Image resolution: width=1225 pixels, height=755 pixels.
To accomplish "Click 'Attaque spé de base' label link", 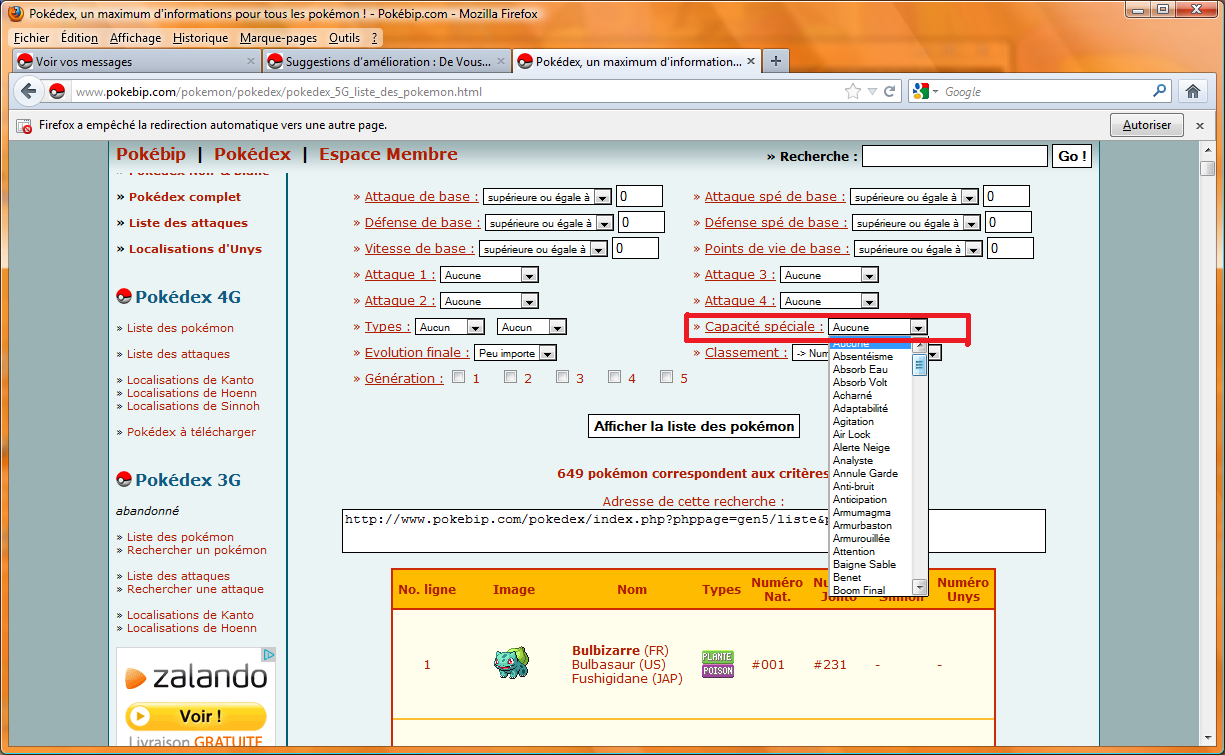I will pos(775,197).
